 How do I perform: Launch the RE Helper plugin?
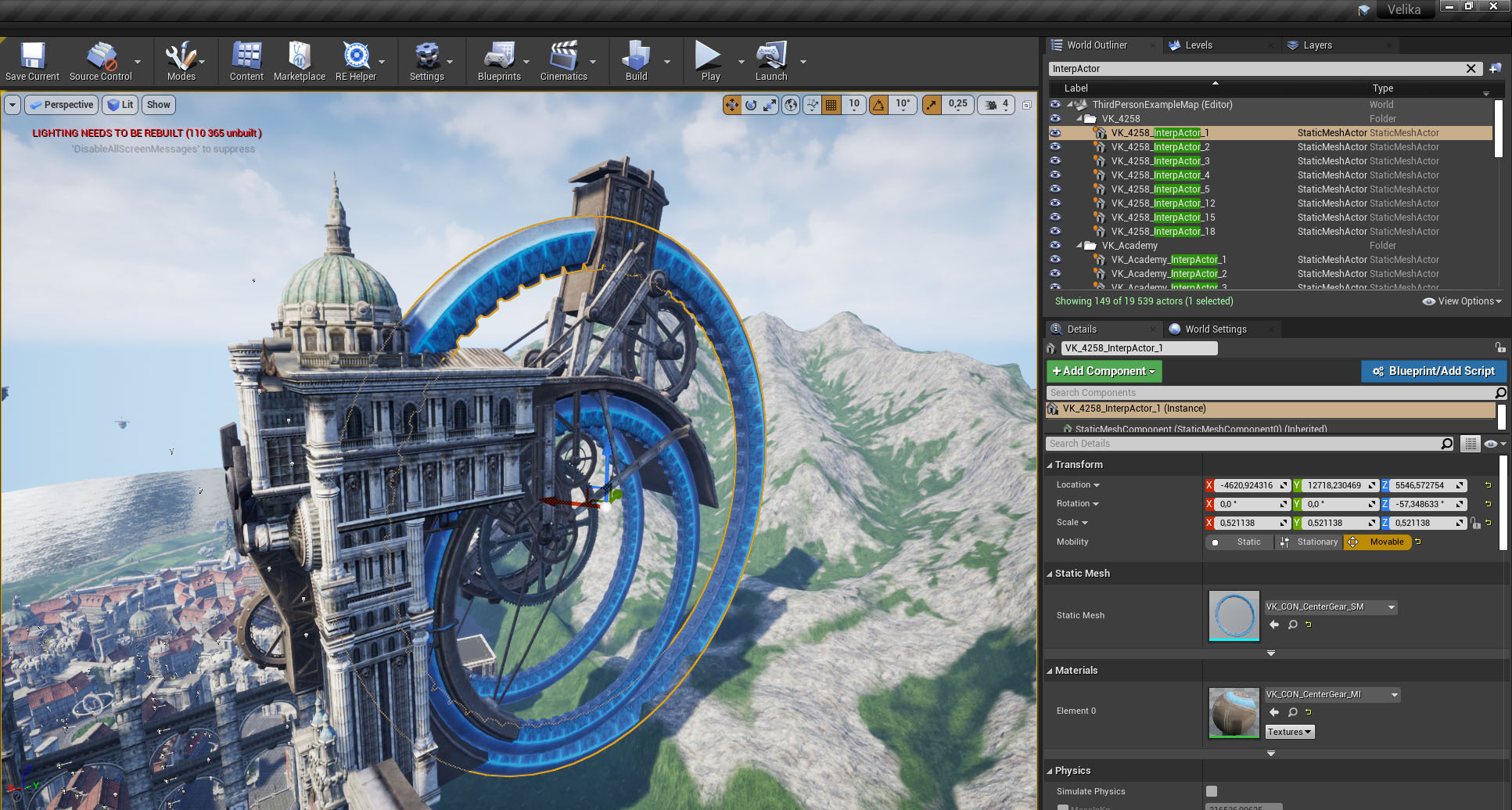point(356,61)
